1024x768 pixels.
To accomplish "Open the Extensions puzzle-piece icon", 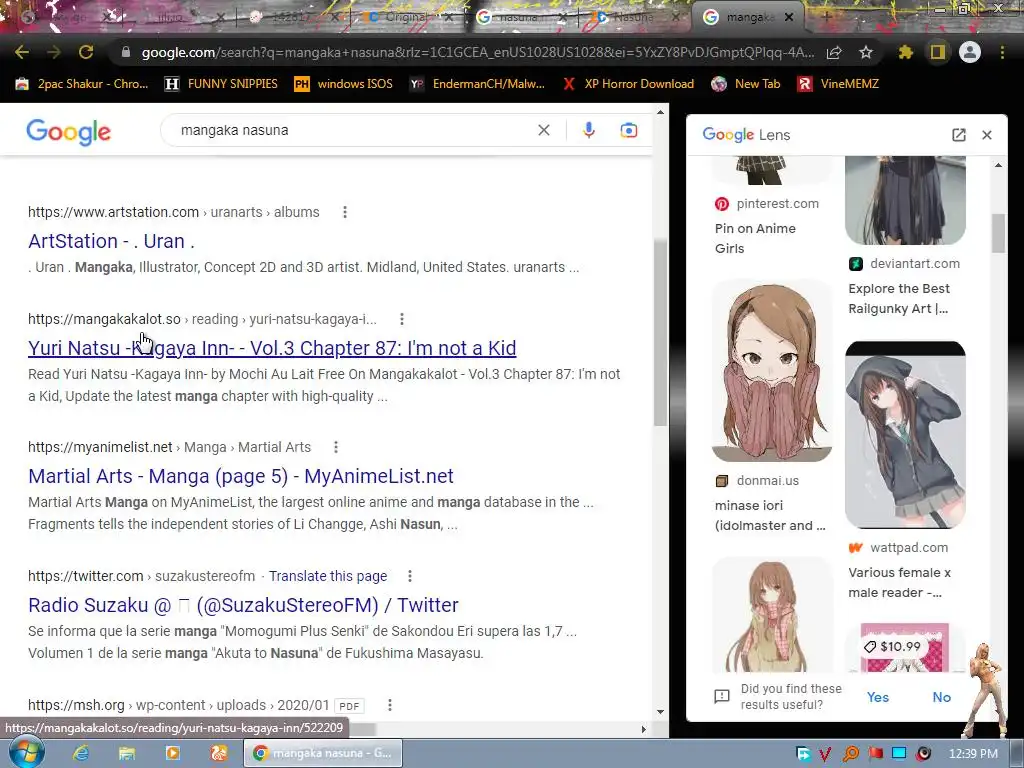I will tap(905, 52).
